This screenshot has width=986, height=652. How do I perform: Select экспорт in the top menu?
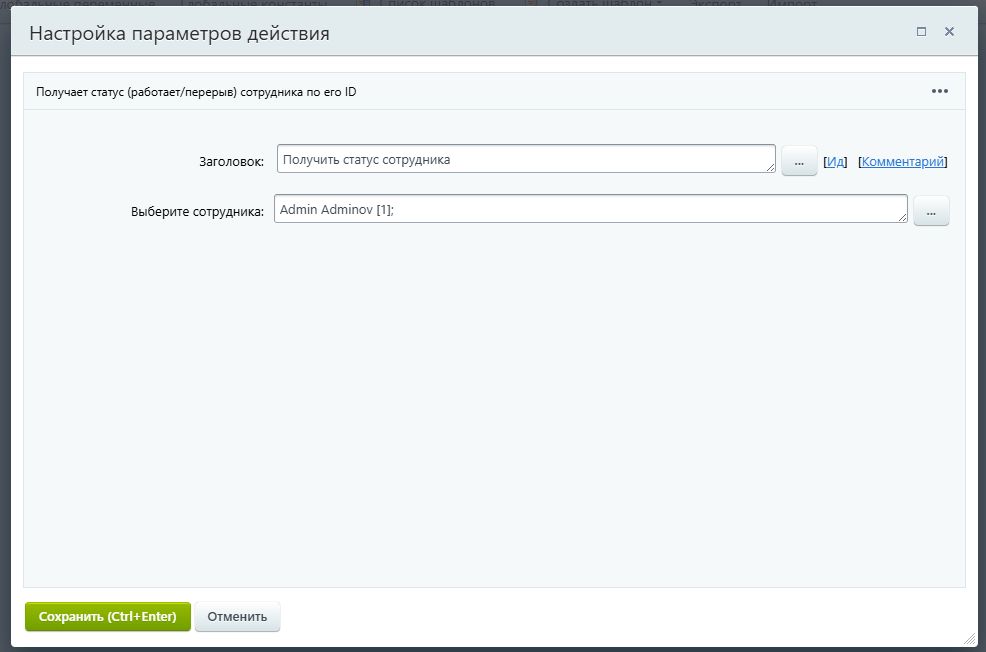(x=717, y=3)
